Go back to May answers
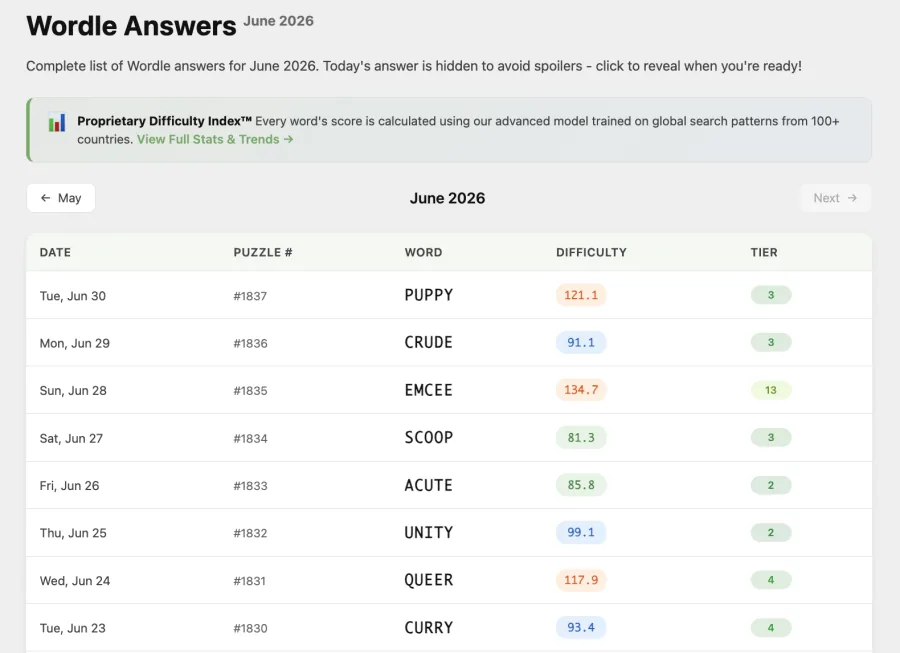The image size is (900, 653). pos(61,198)
